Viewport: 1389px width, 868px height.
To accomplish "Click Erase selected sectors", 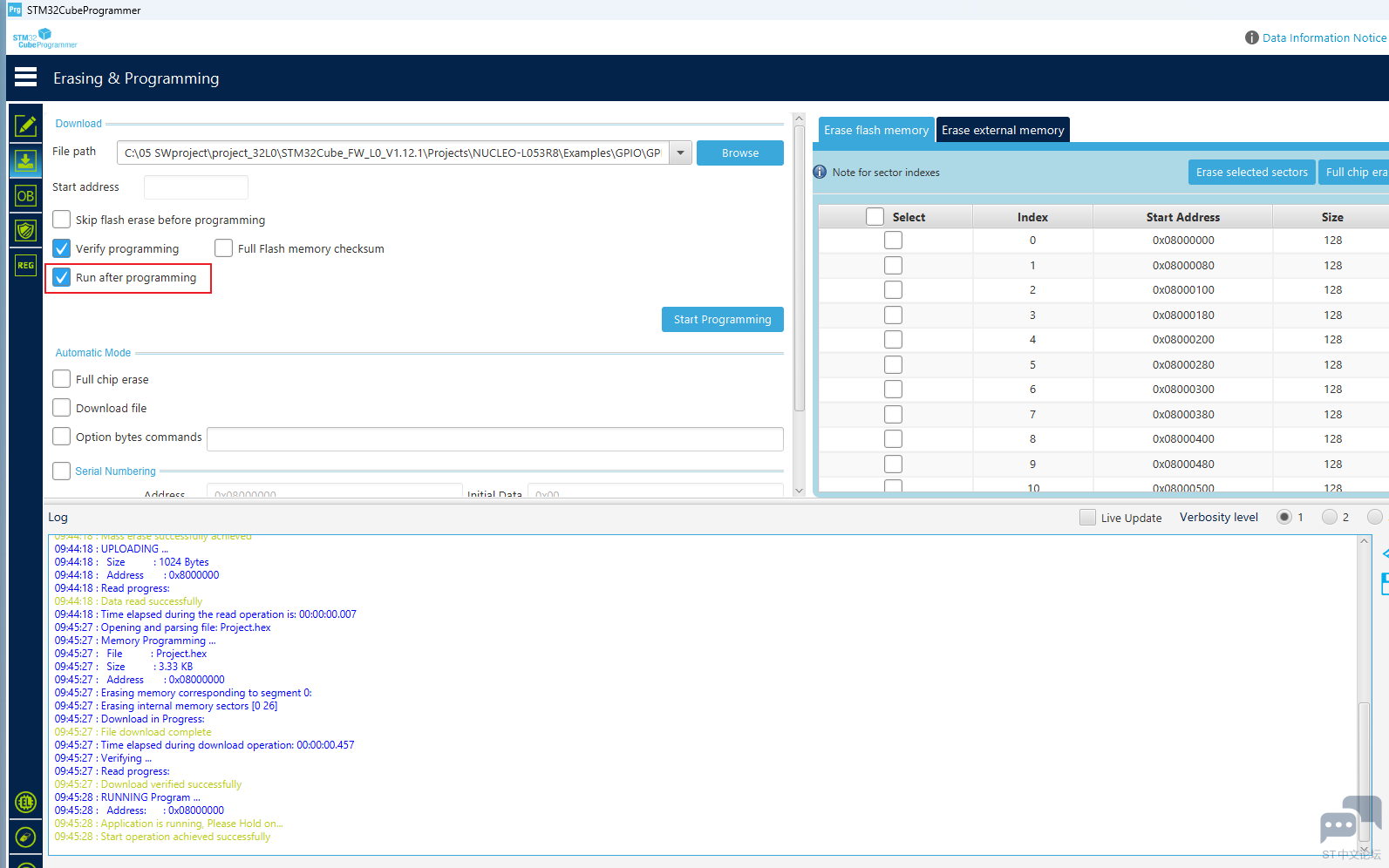I will click(x=1252, y=172).
